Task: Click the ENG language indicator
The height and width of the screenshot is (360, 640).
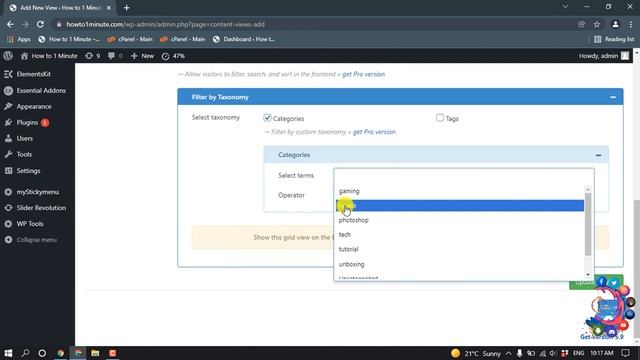Action: pos(578,353)
